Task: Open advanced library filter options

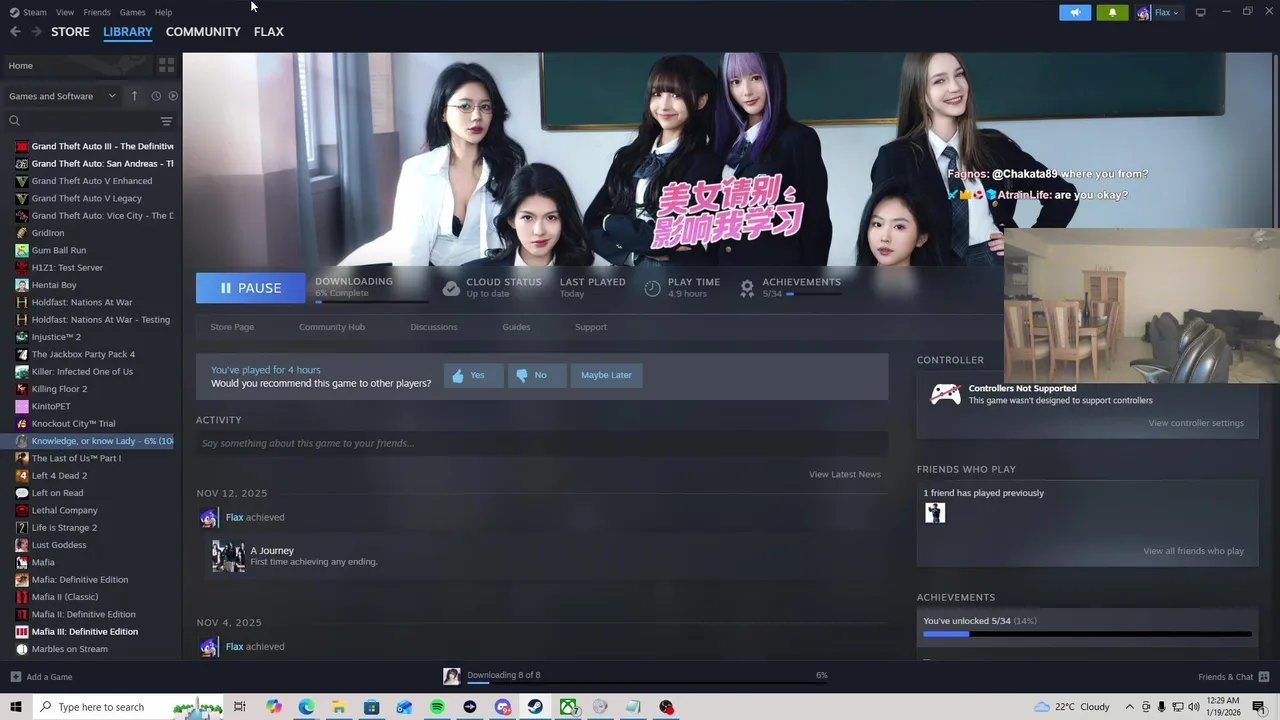Action: (x=166, y=121)
